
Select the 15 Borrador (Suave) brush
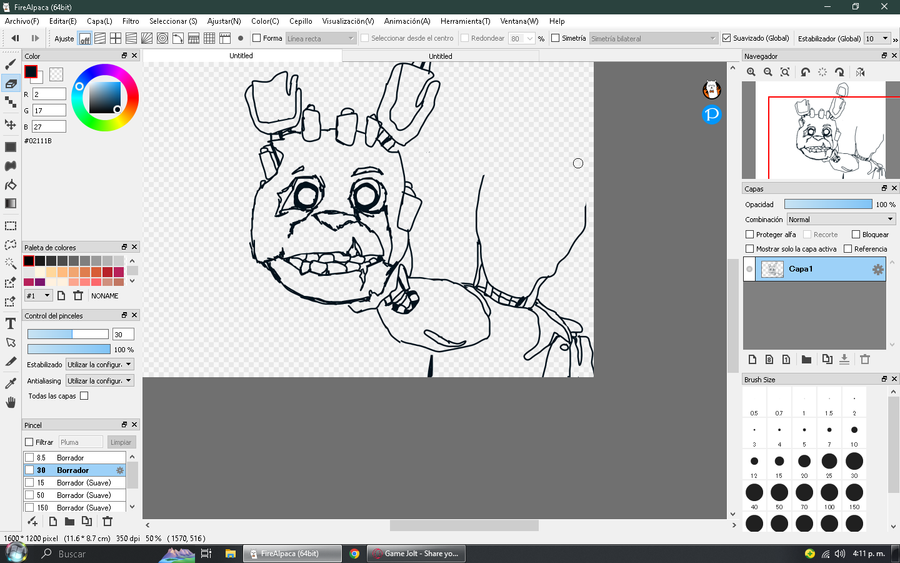click(75, 483)
